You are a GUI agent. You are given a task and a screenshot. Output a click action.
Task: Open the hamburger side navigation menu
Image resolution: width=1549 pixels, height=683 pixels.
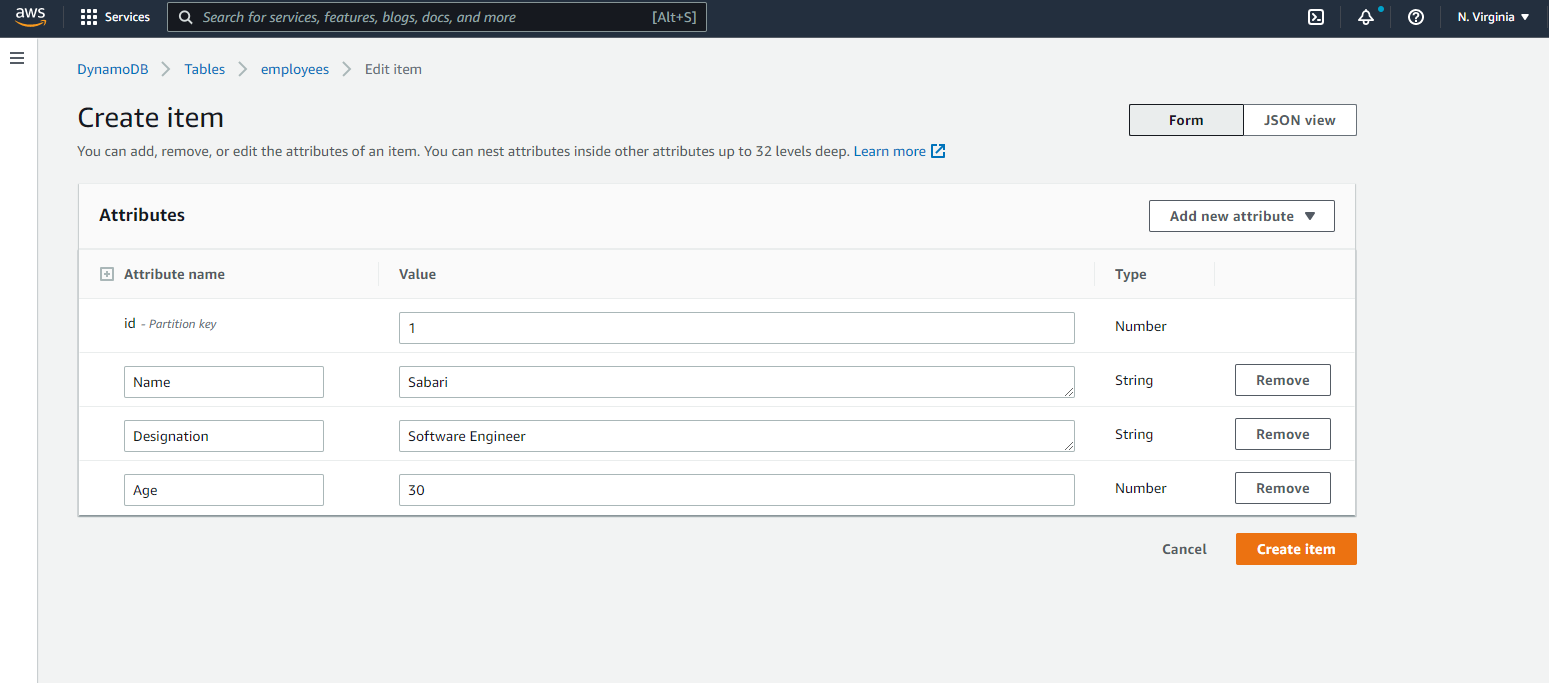pyautogui.click(x=17, y=58)
